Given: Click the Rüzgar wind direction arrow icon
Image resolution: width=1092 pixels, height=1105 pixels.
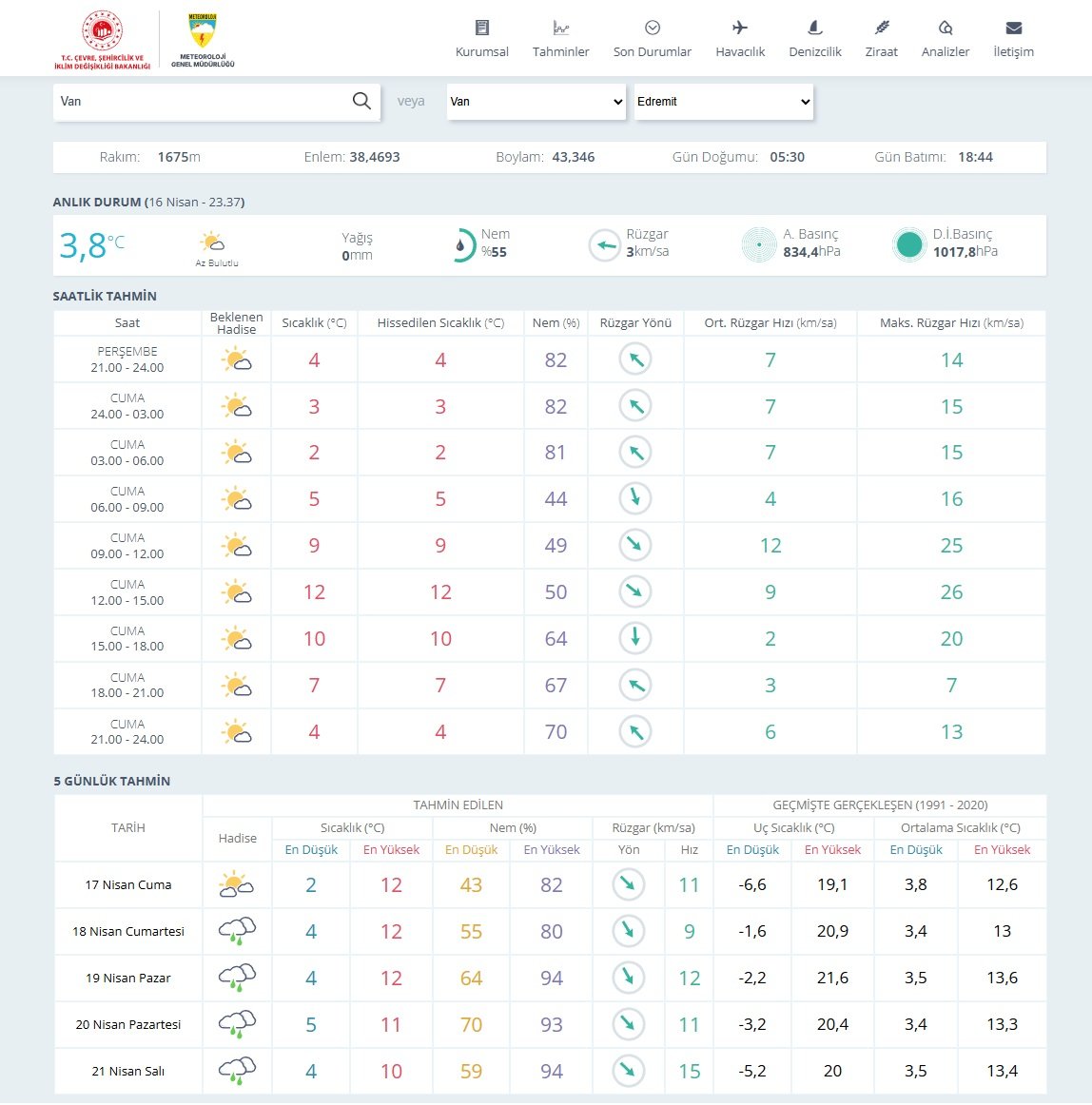Looking at the screenshot, I should coord(604,245).
